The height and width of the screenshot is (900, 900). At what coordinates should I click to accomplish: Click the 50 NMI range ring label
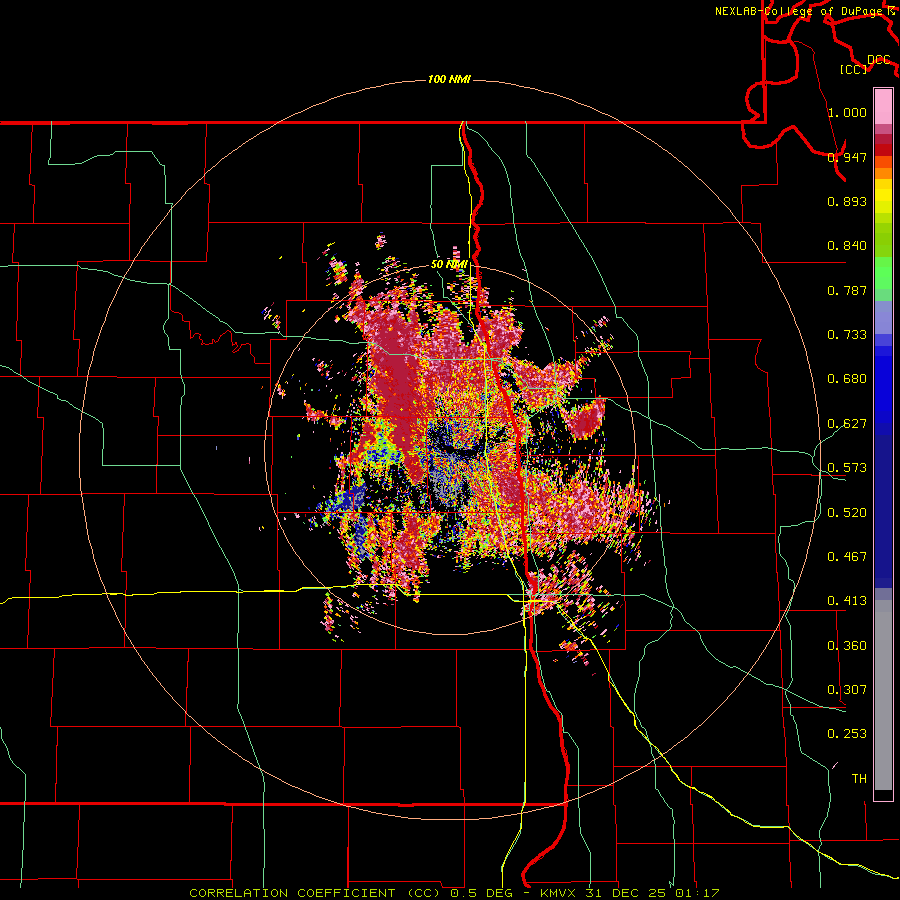449,264
